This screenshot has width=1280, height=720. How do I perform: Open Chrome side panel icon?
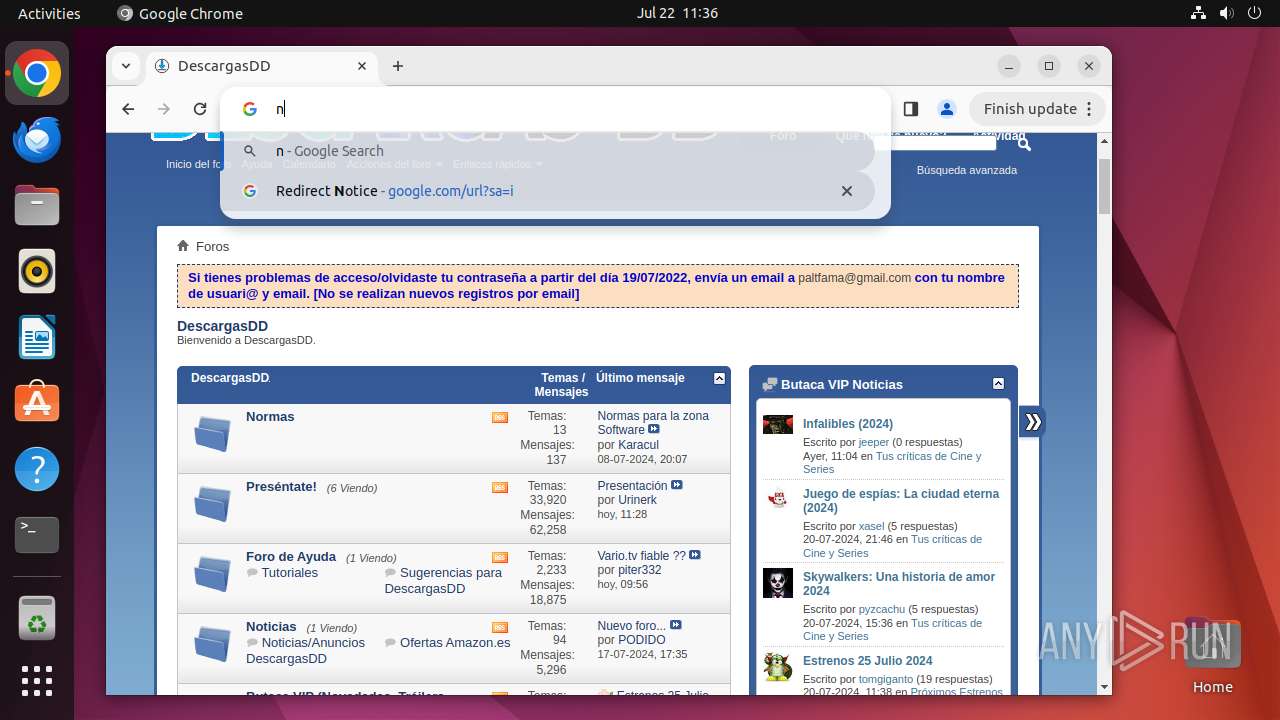click(x=911, y=109)
